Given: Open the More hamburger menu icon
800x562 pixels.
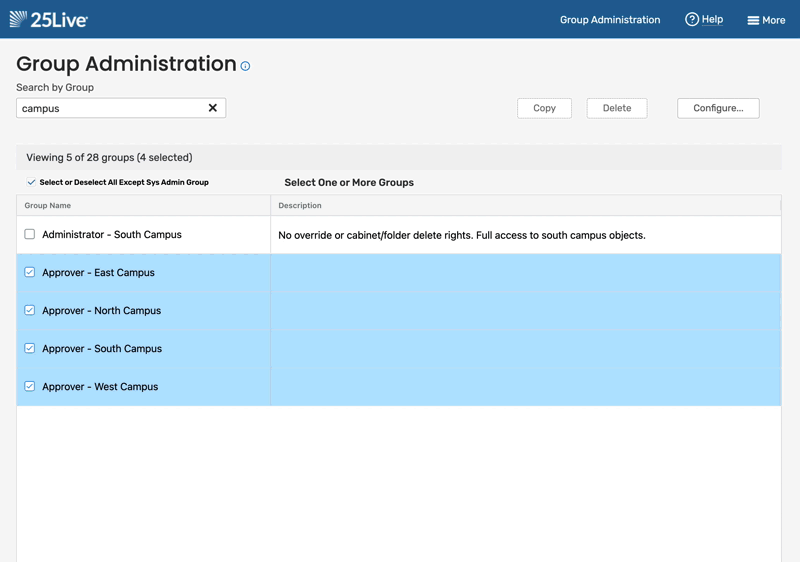Looking at the screenshot, I should [753, 20].
